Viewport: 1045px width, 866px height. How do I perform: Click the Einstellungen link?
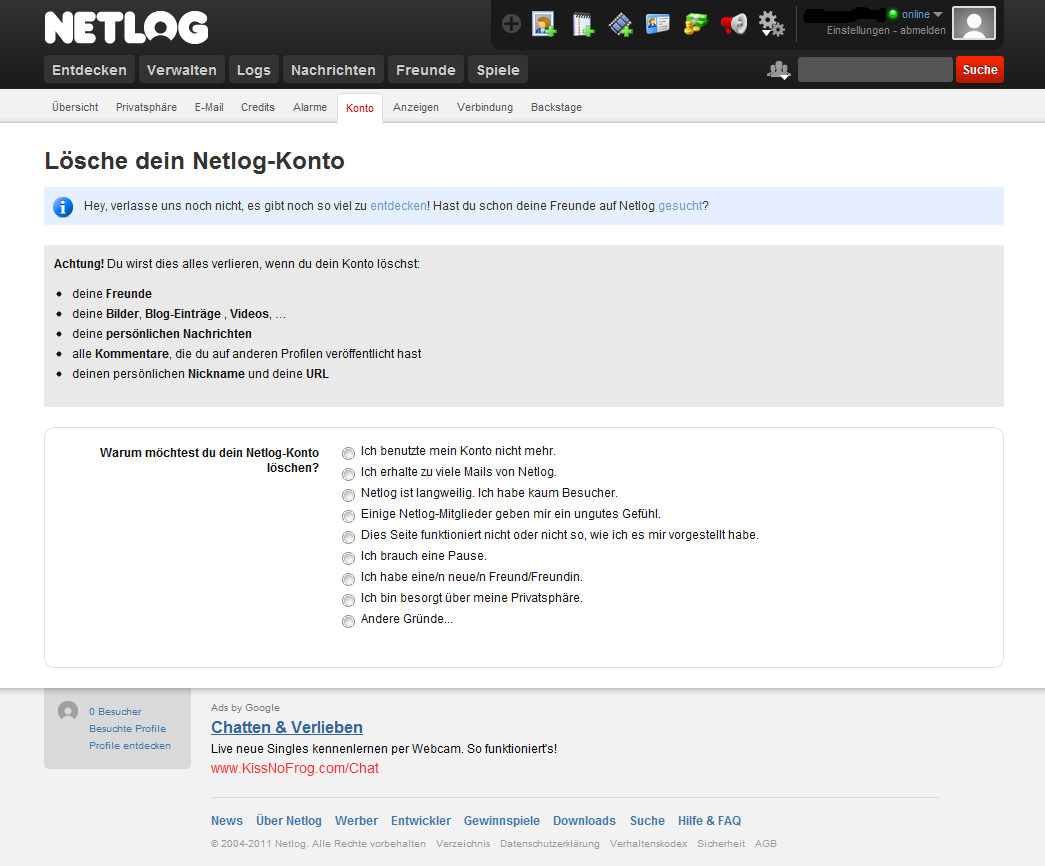tap(858, 30)
